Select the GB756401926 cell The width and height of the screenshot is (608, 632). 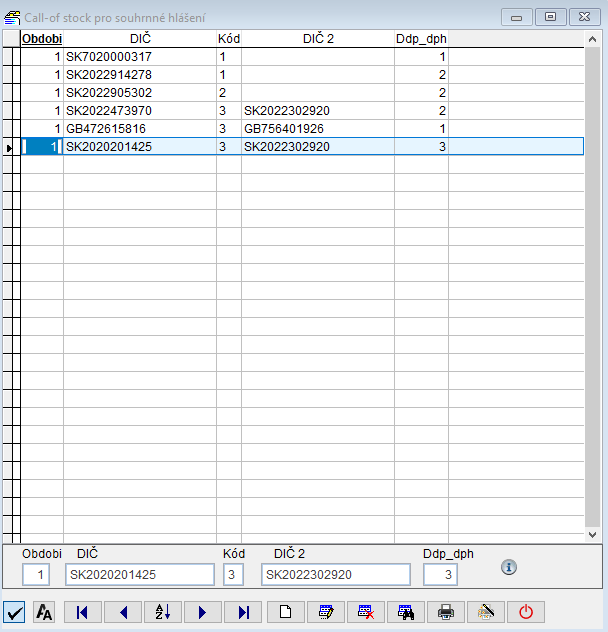pos(318,129)
